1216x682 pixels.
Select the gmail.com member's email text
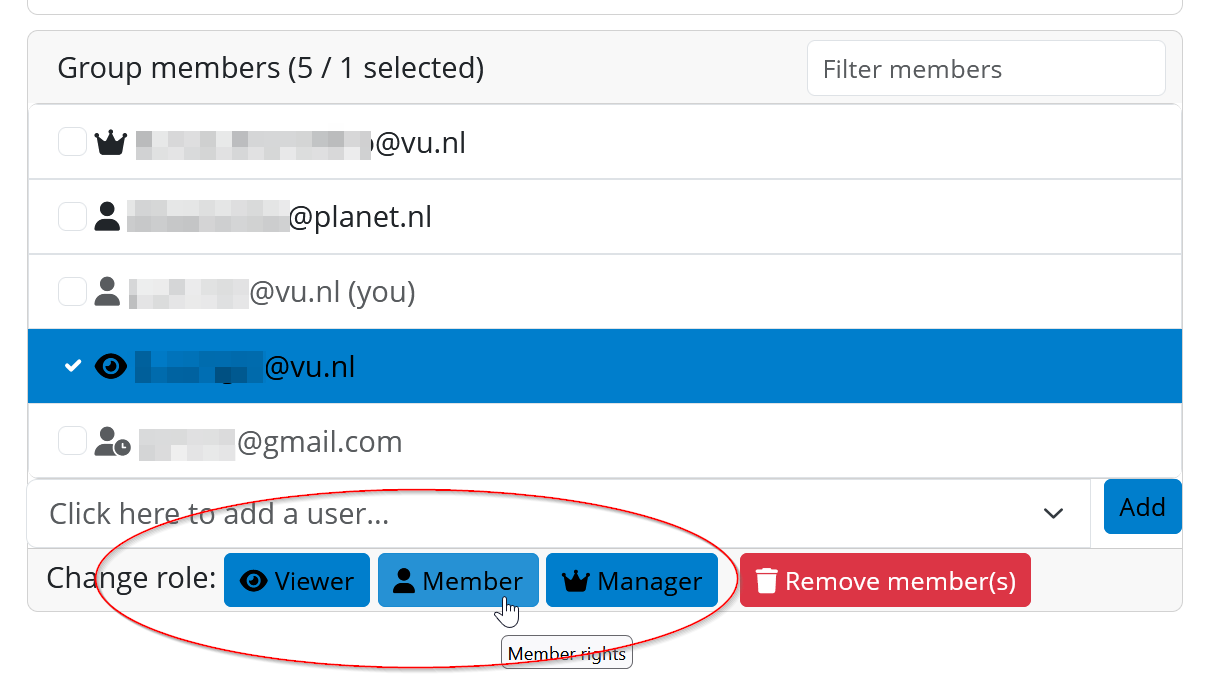(319, 442)
